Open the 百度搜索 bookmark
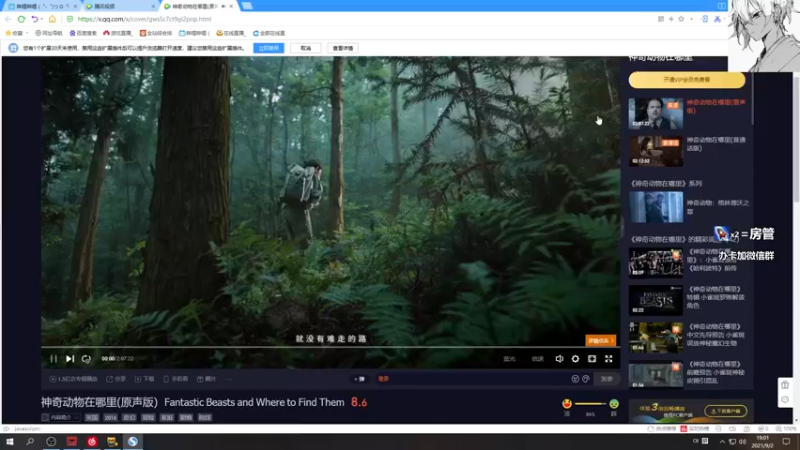800x450 pixels. (83, 33)
